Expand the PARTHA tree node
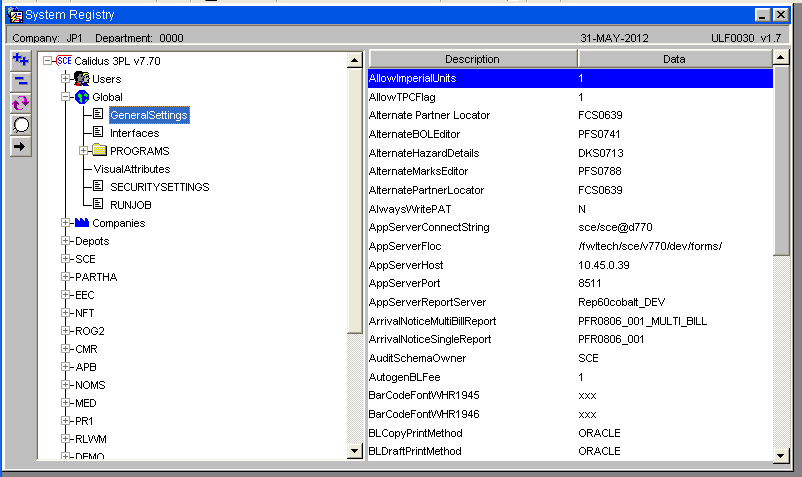The image size is (802, 477). 65,277
